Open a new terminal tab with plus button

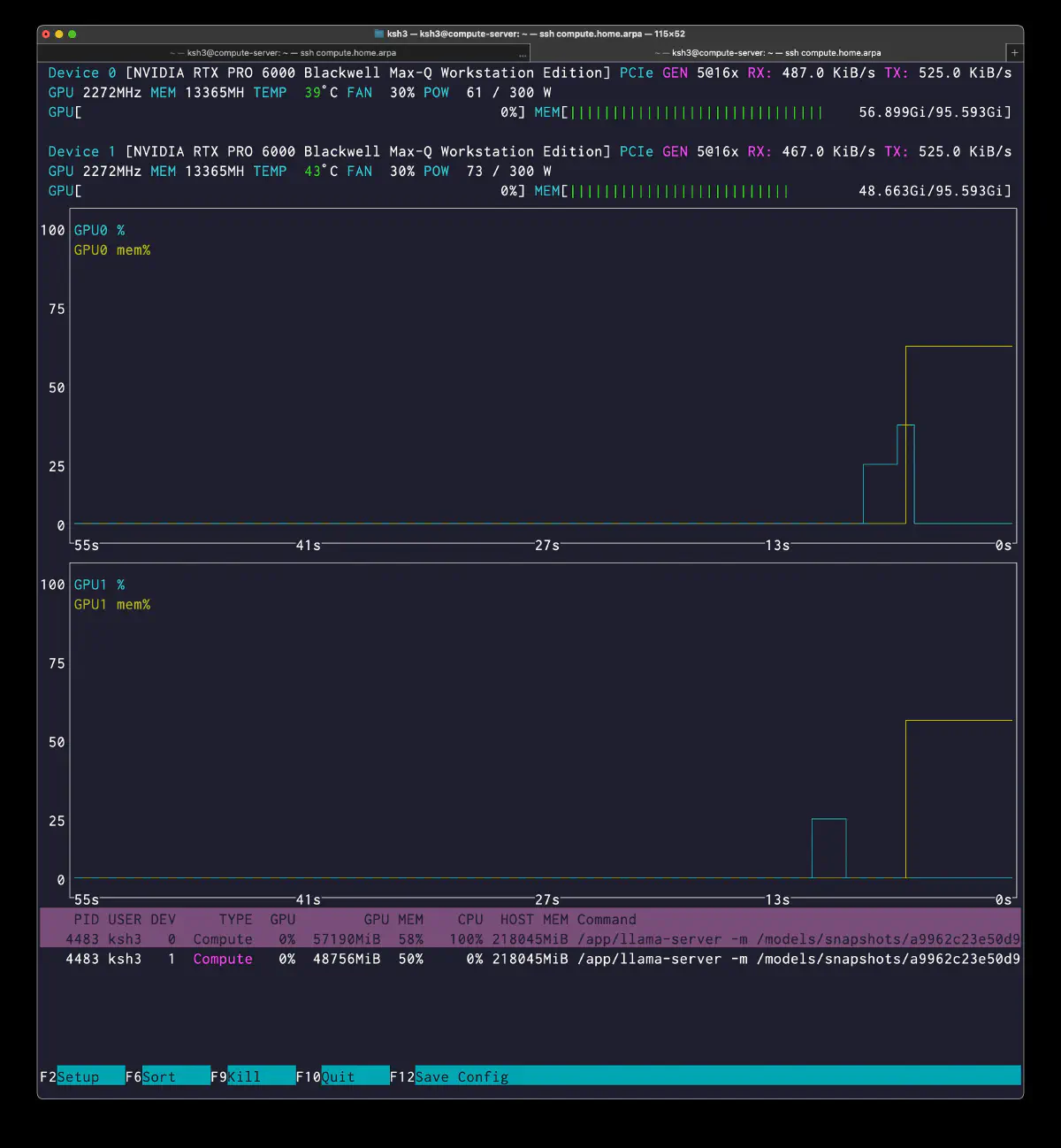[1014, 53]
